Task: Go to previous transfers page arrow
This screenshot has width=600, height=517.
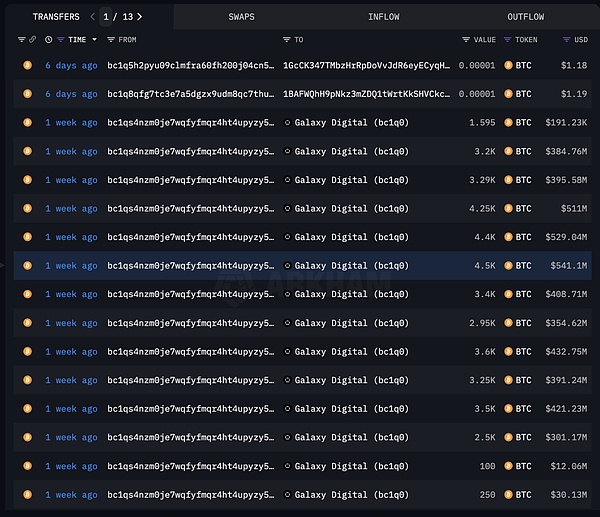Action: (93, 16)
